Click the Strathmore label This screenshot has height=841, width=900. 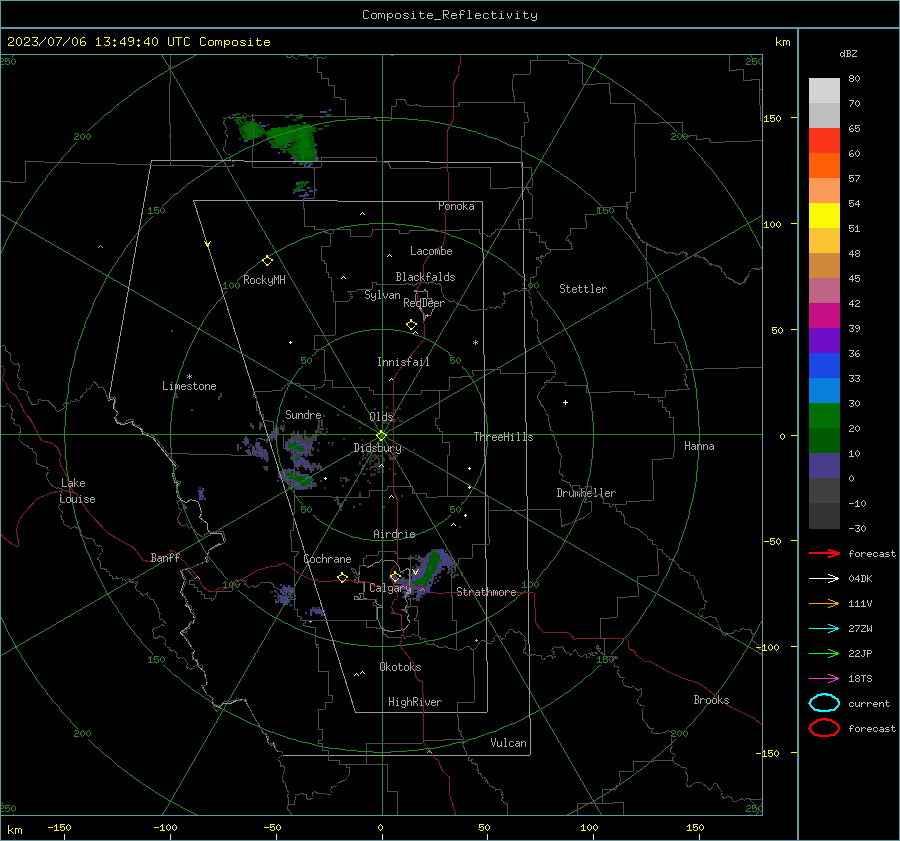pos(486,592)
